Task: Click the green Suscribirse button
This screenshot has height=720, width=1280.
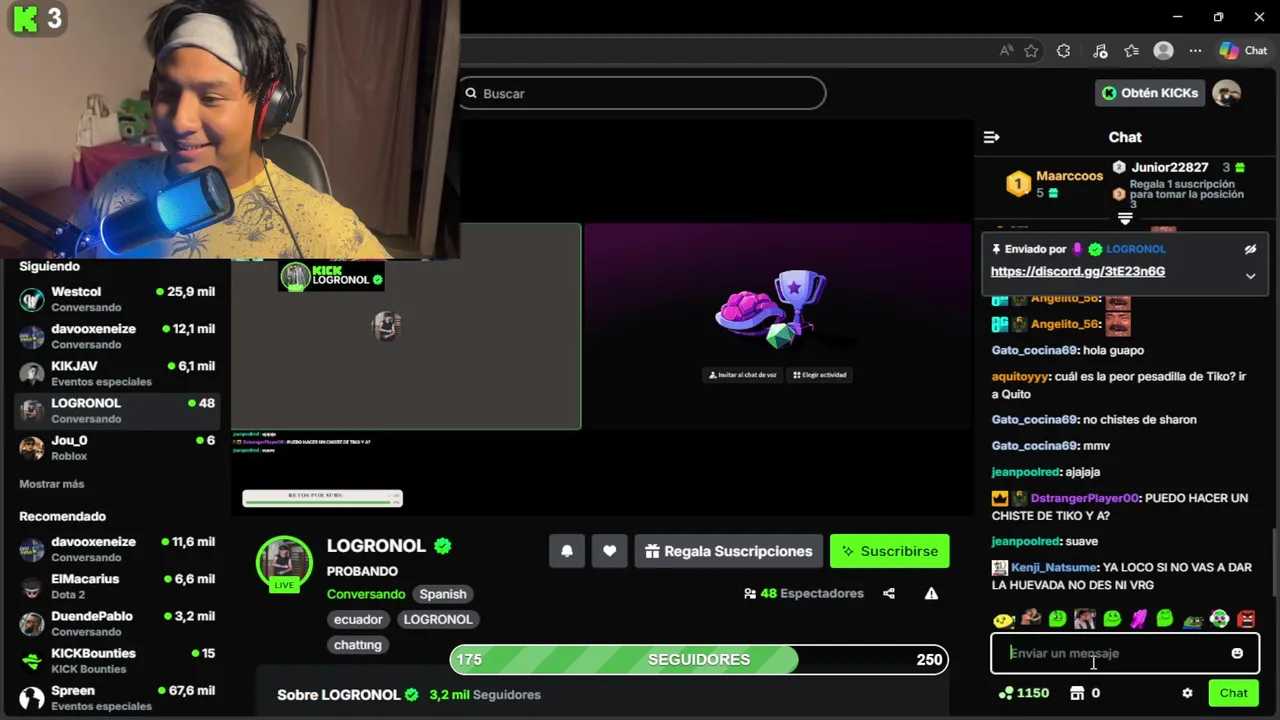Action: coord(889,551)
